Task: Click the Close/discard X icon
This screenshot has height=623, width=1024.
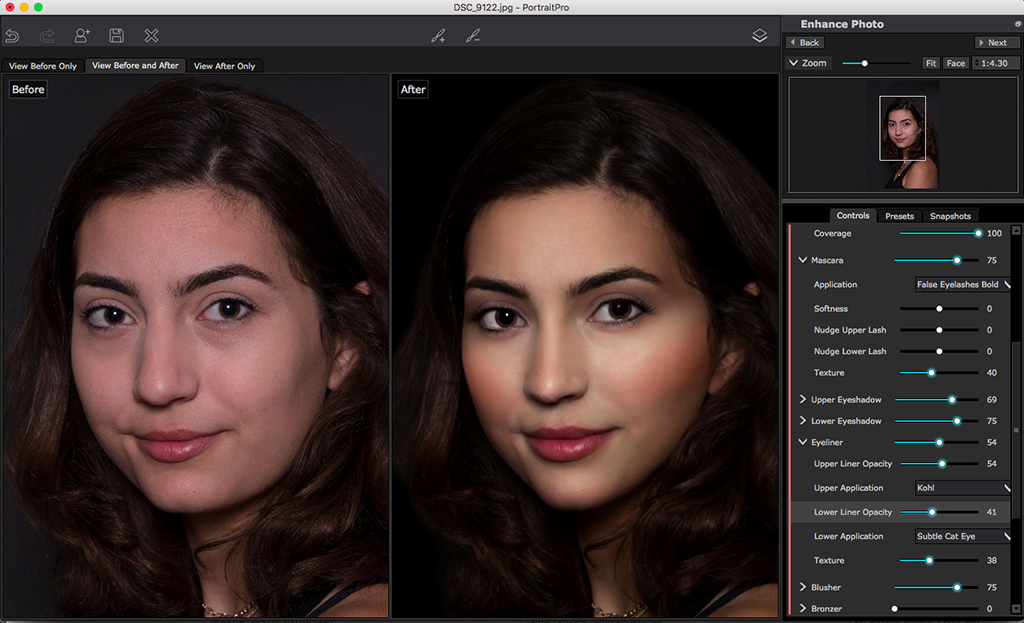Action: click(151, 35)
